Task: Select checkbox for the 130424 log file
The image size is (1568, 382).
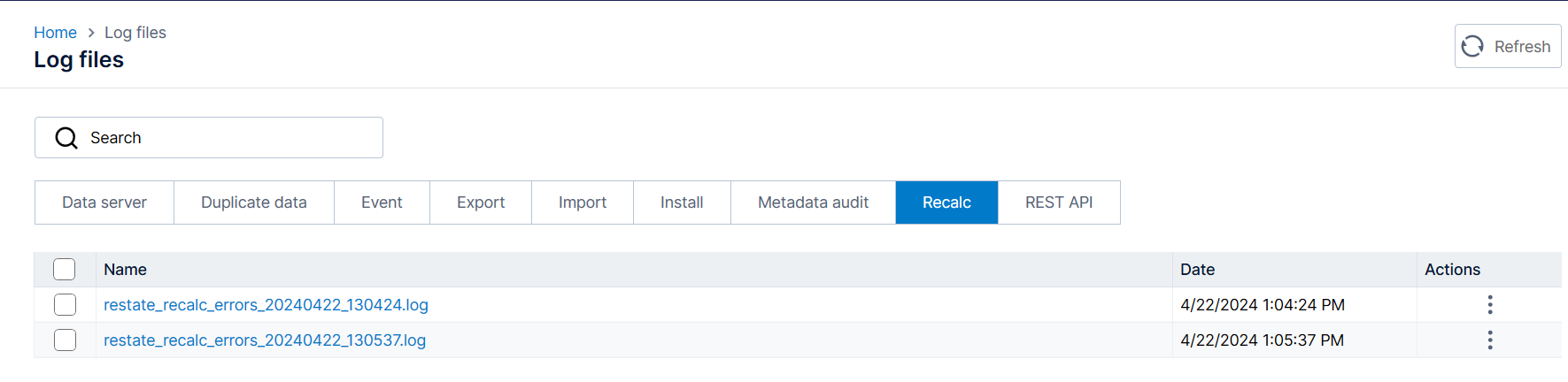Action: tap(65, 305)
